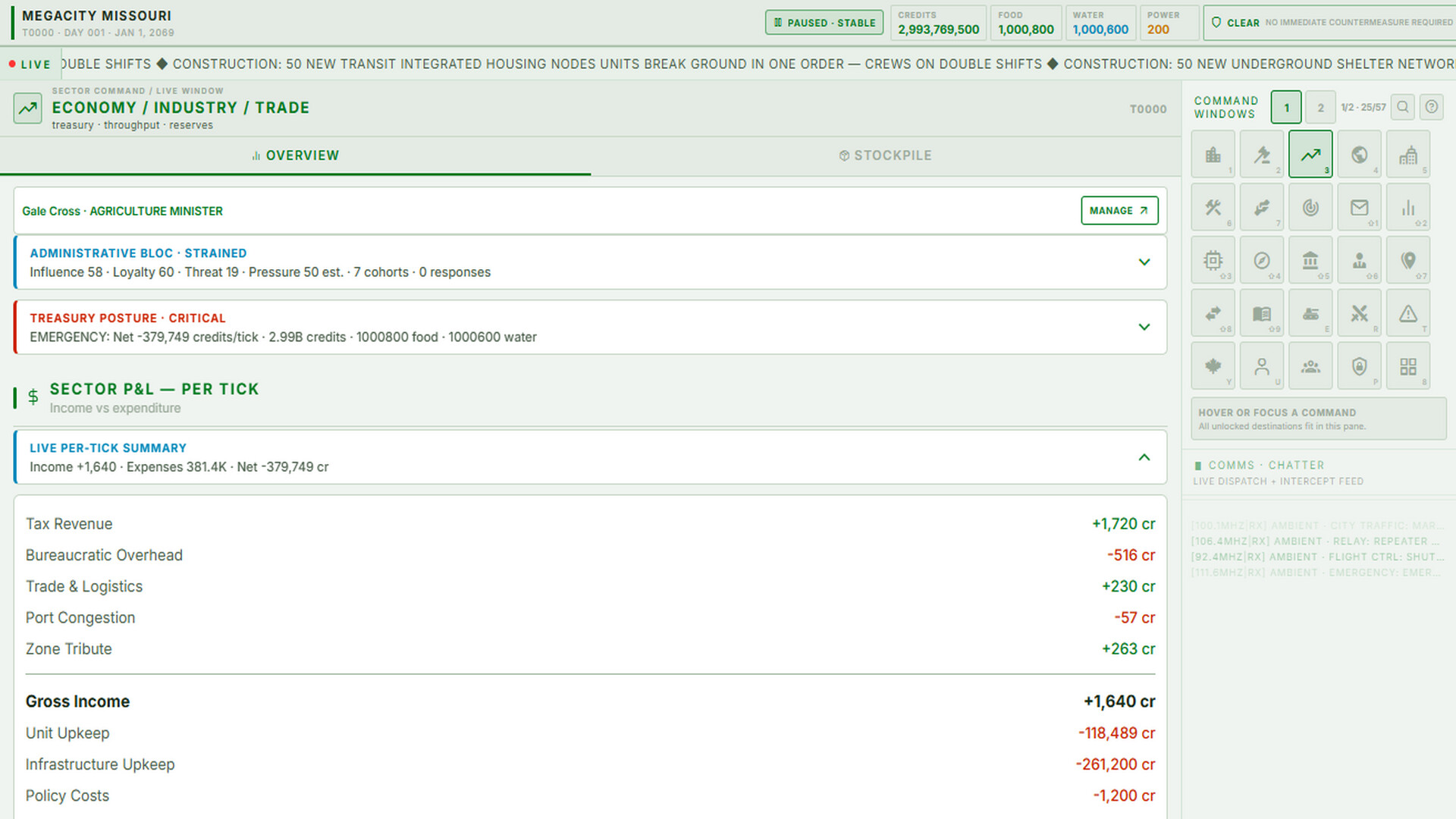Click the command windows search icon
The height and width of the screenshot is (819, 1456).
[x=1403, y=107]
